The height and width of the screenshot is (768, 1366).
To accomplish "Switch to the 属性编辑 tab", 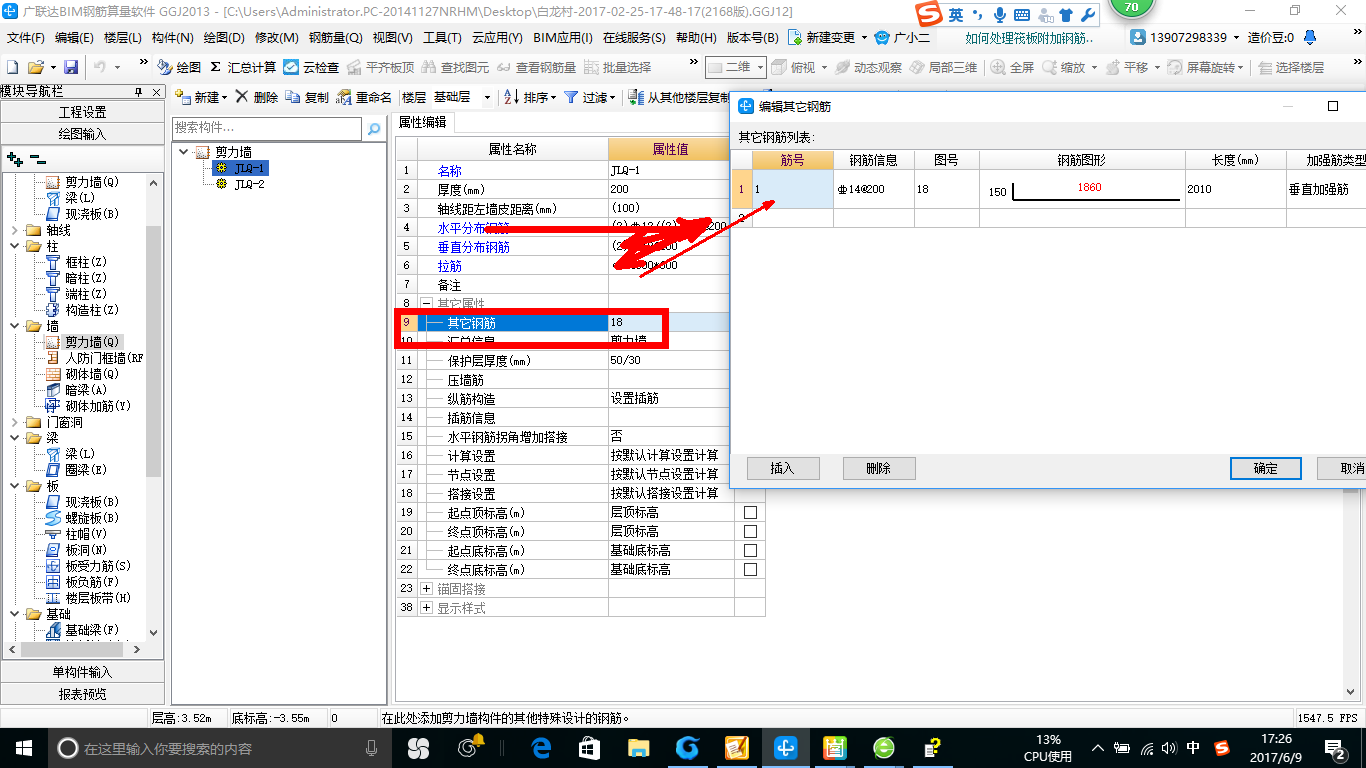I will (423, 122).
